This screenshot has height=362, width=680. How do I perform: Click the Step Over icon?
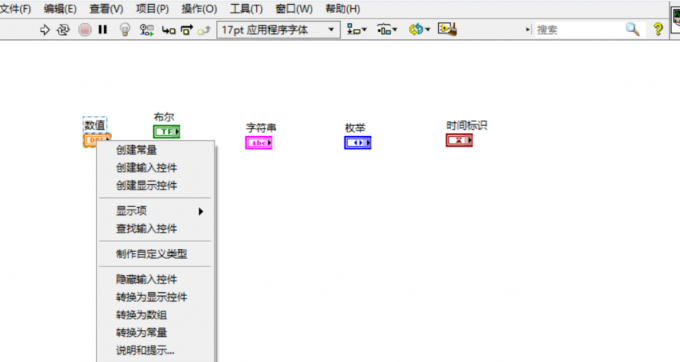pos(186,30)
